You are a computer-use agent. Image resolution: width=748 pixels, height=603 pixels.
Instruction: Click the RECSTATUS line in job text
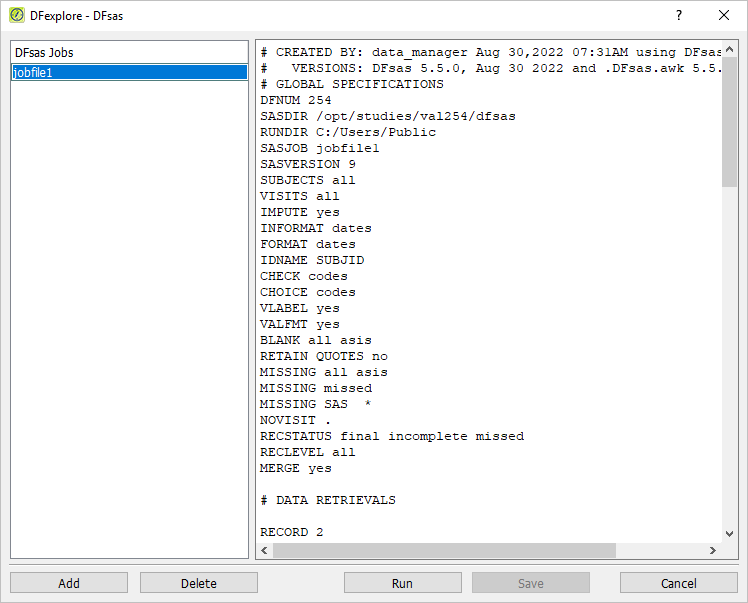pos(392,437)
